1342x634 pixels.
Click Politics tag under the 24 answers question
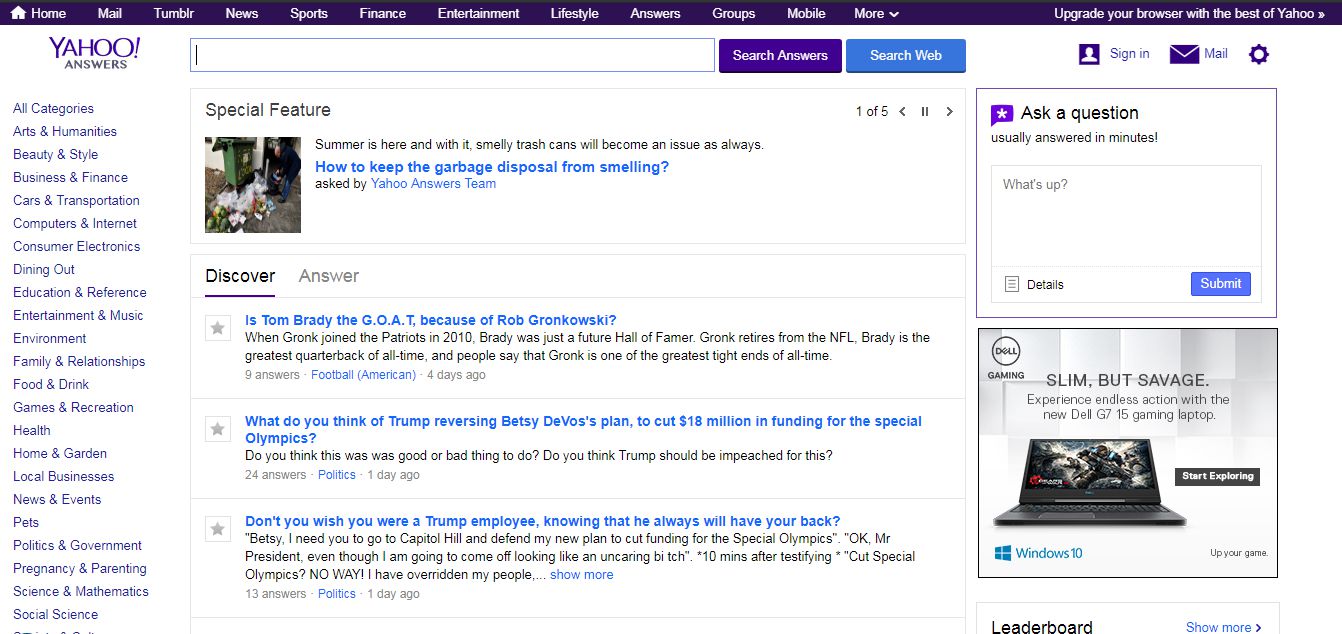[x=337, y=475]
